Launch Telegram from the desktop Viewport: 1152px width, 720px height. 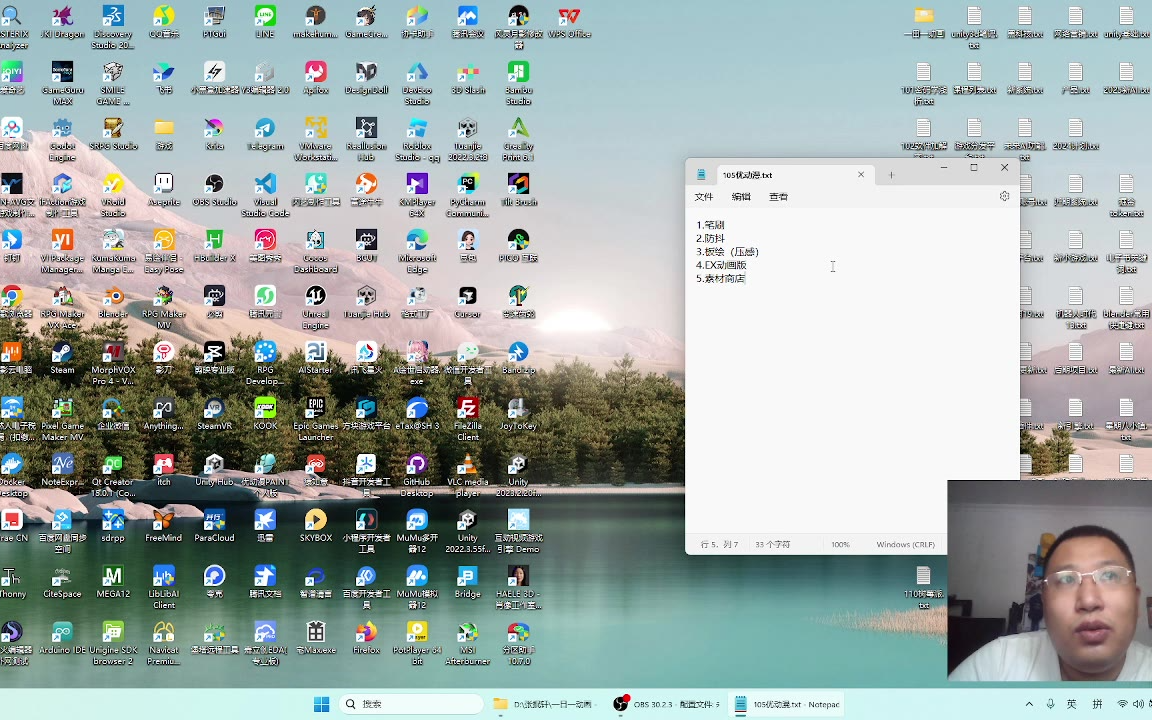click(265, 134)
